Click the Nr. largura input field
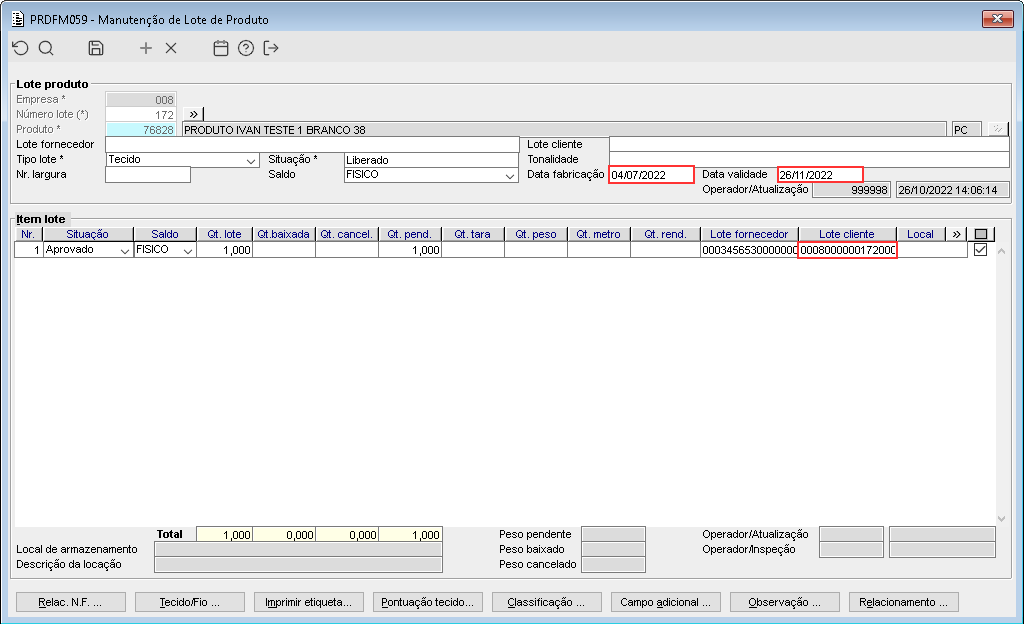Screen dimensions: 1024x624 tap(148, 174)
